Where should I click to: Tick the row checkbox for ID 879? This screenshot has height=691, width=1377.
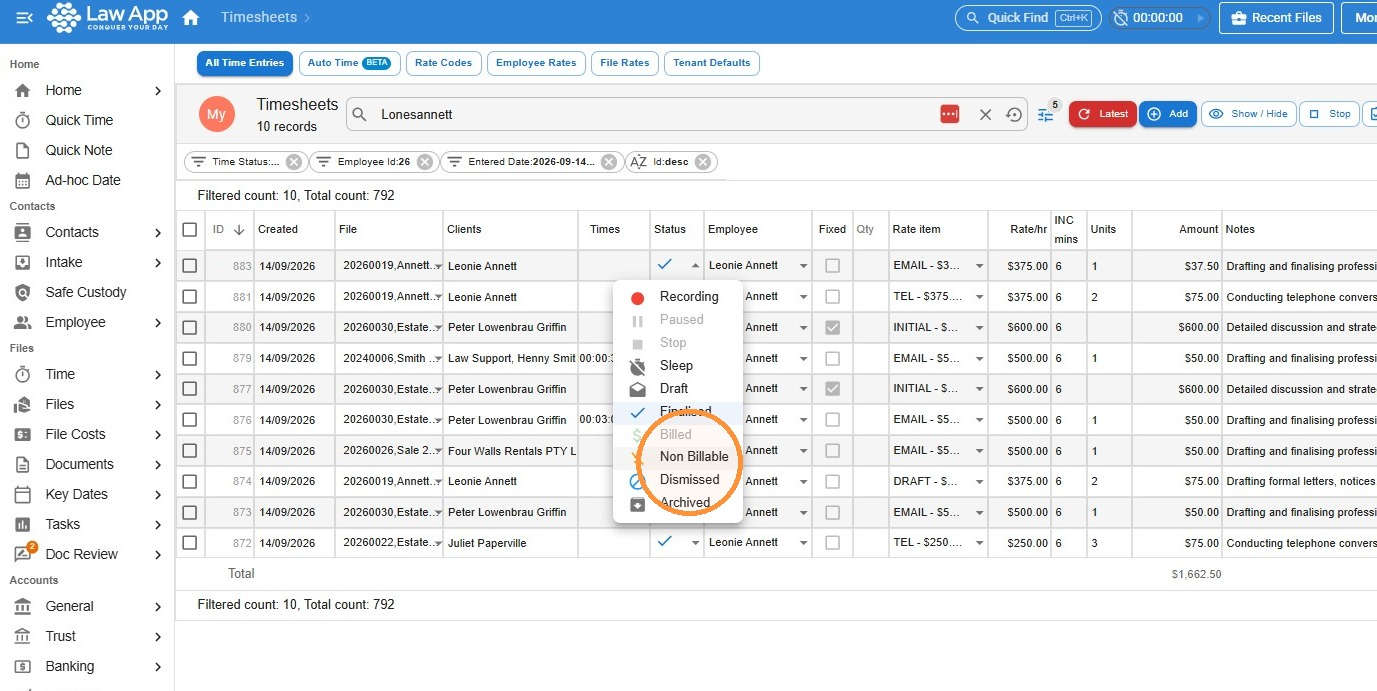[x=190, y=358]
